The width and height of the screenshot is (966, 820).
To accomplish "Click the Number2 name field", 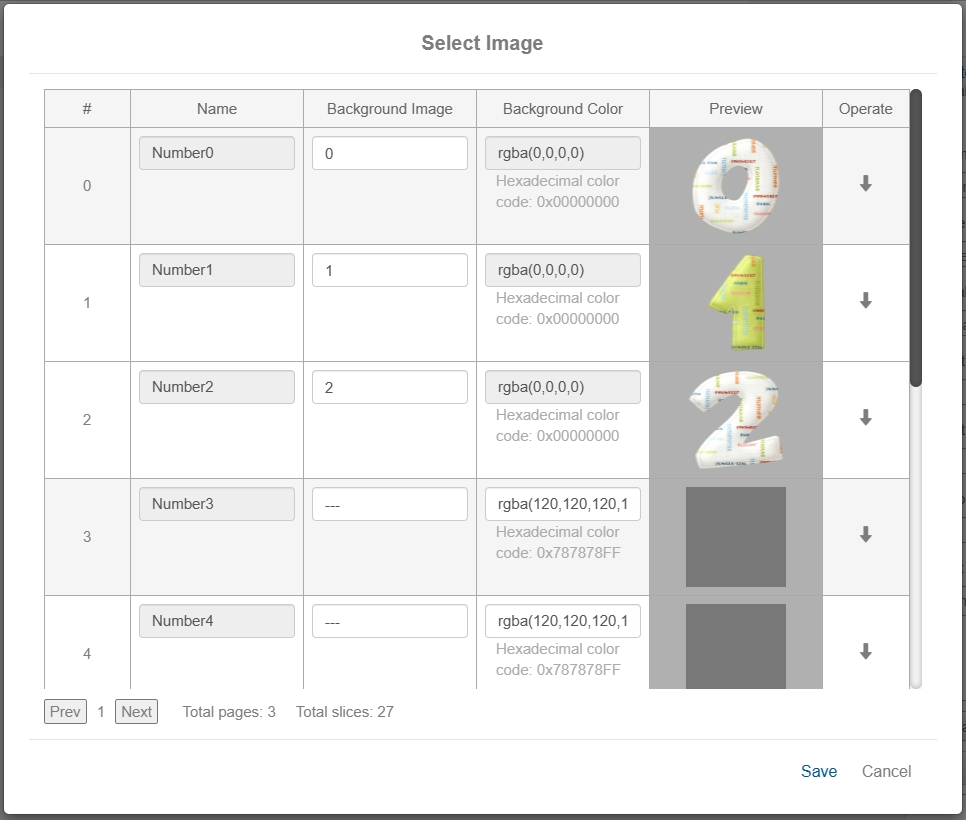I will 217,387.
